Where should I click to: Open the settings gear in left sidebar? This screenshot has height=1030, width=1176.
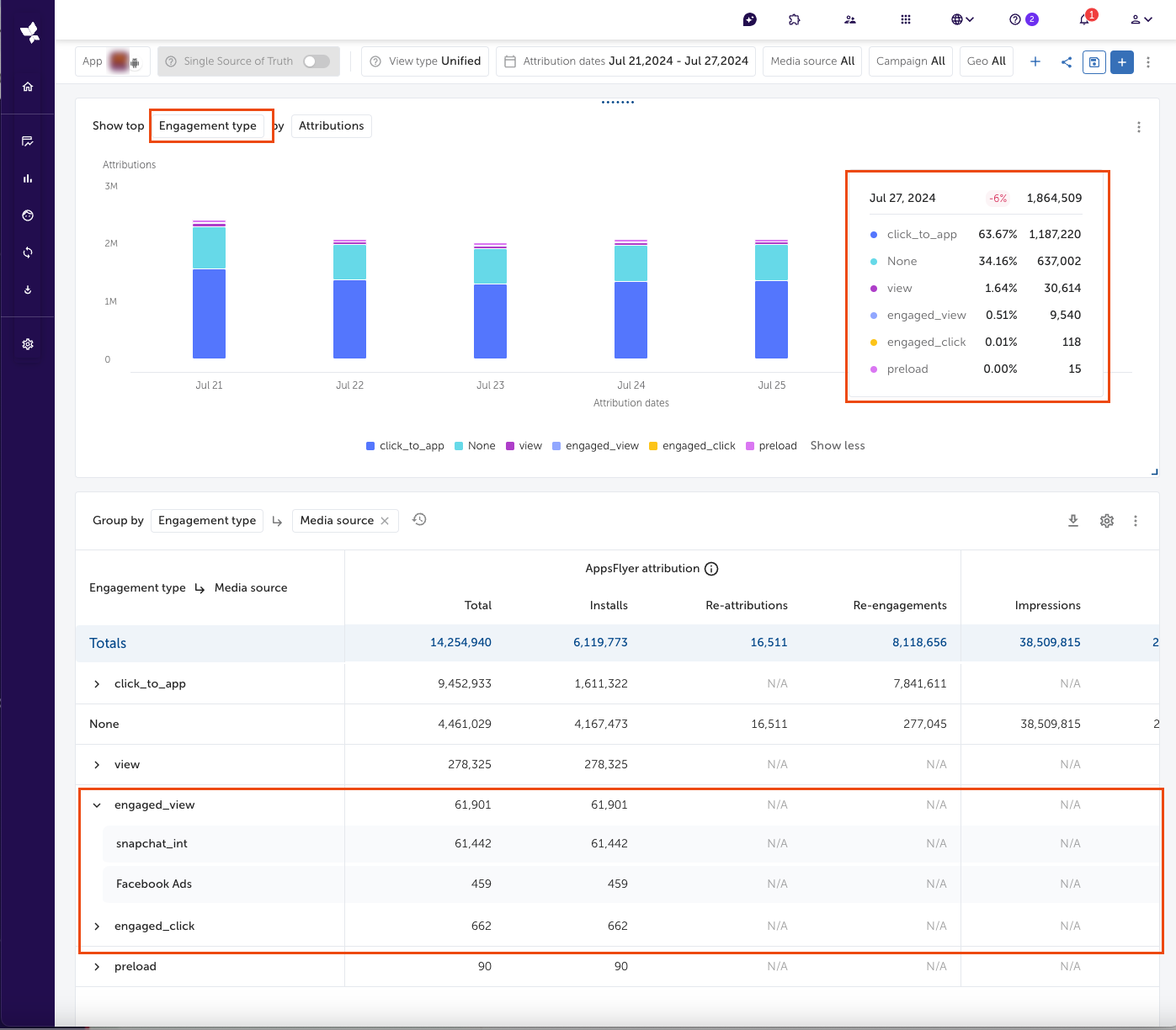pyautogui.click(x=28, y=344)
